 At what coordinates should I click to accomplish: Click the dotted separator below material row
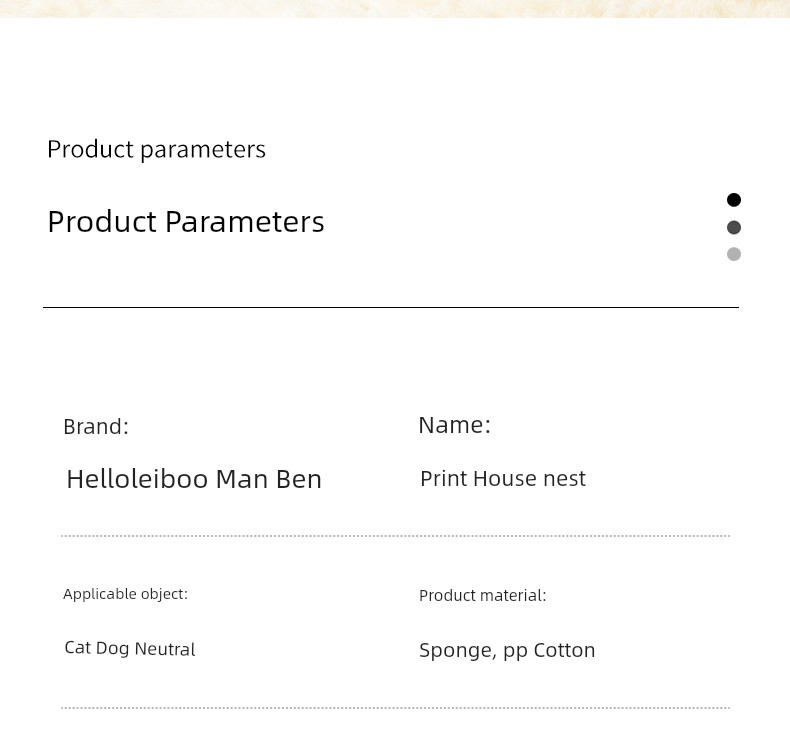point(396,708)
